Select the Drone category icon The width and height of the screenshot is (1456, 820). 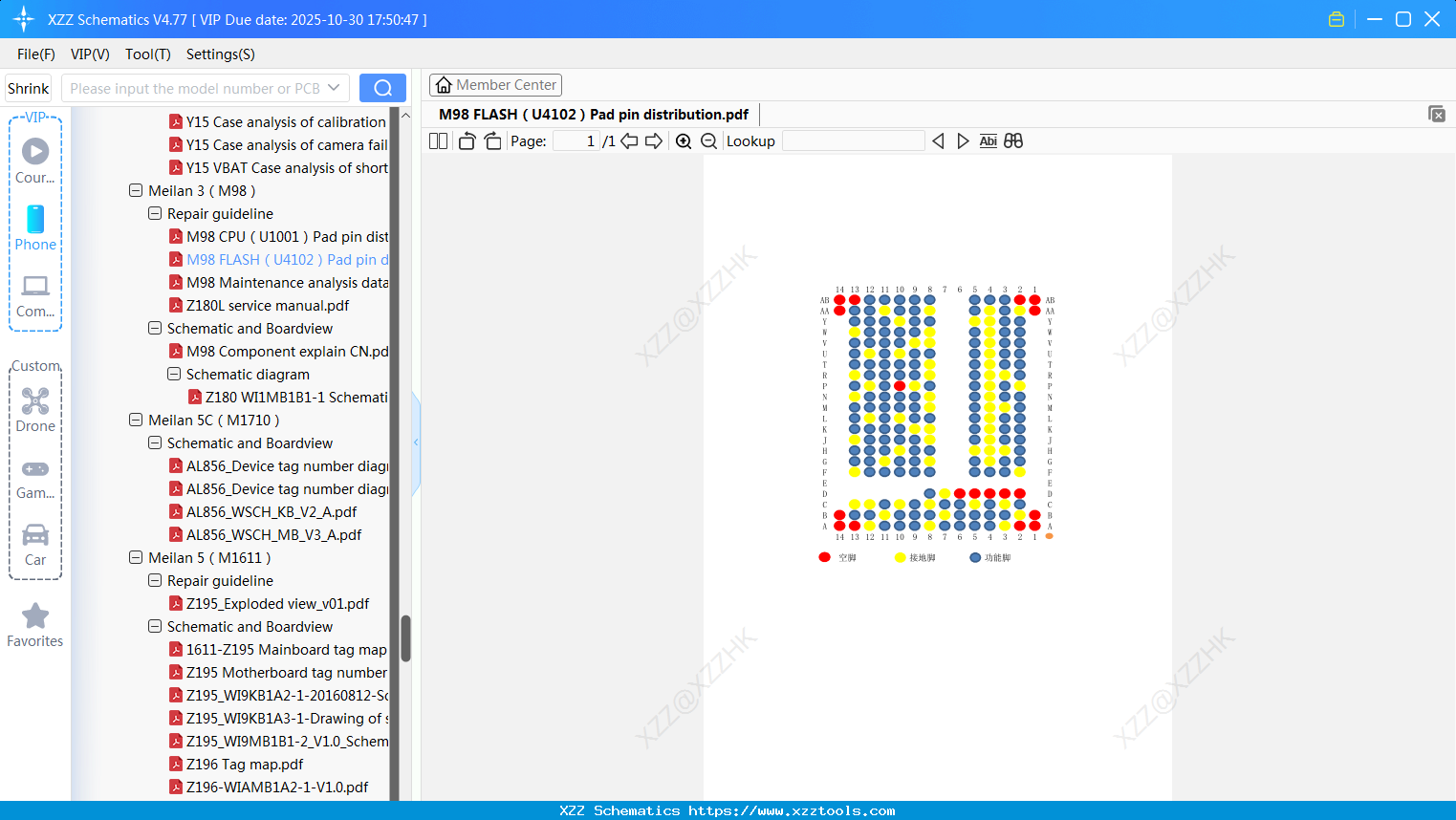35,410
